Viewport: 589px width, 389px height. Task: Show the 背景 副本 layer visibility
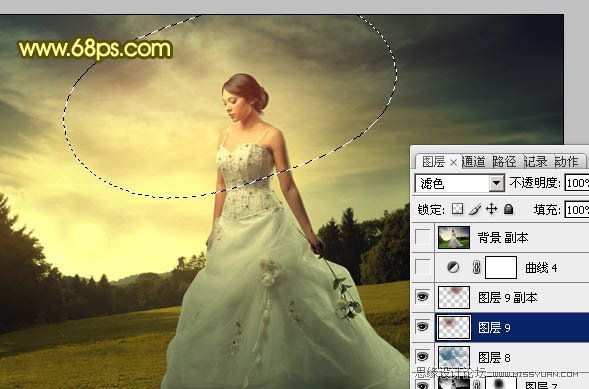423,237
